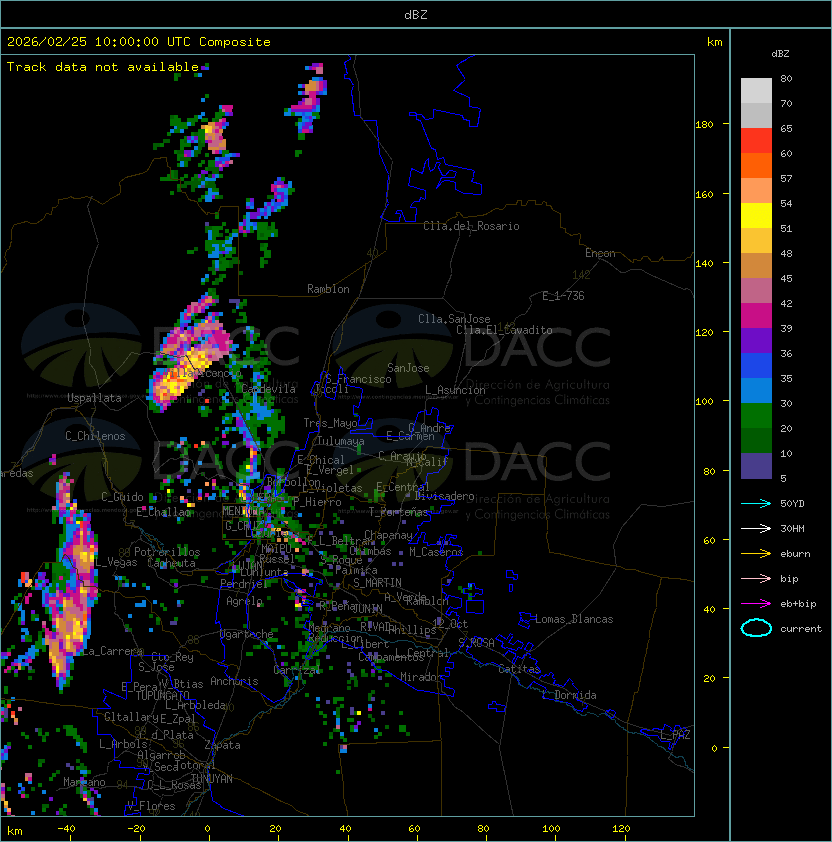Click the 'Encon' map label
The height and width of the screenshot is (842, 832).
pyautogui.click(x=600, y=253)
